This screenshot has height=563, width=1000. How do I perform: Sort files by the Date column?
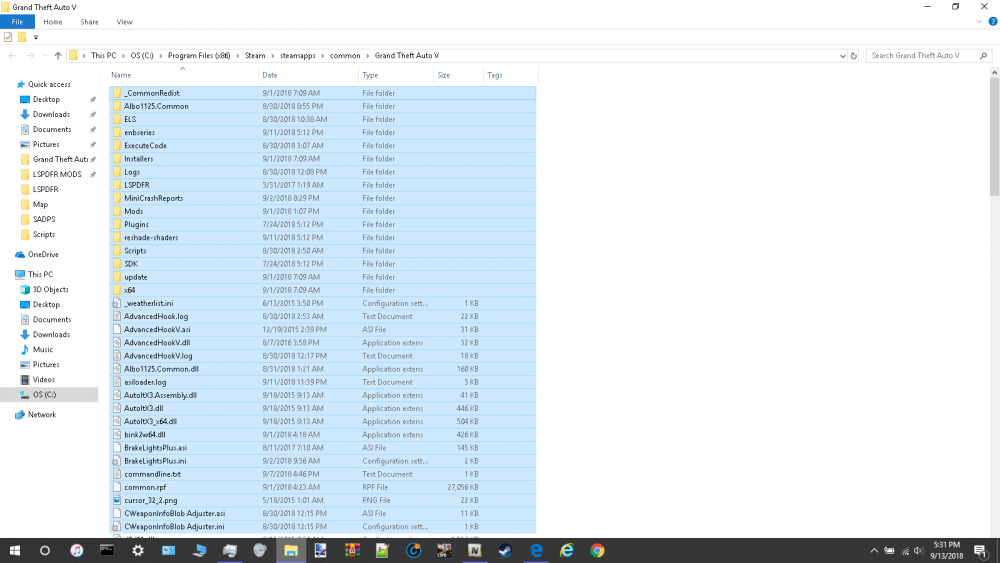point(308,75)
